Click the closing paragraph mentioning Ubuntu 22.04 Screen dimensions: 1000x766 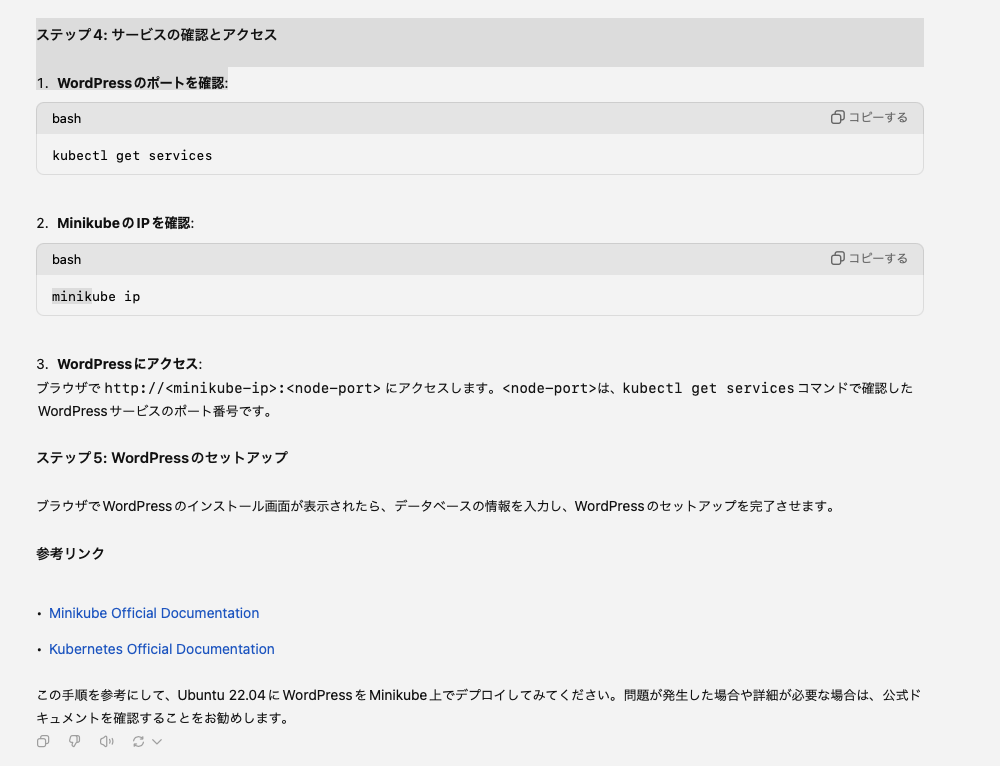click(x=478, y=706)
